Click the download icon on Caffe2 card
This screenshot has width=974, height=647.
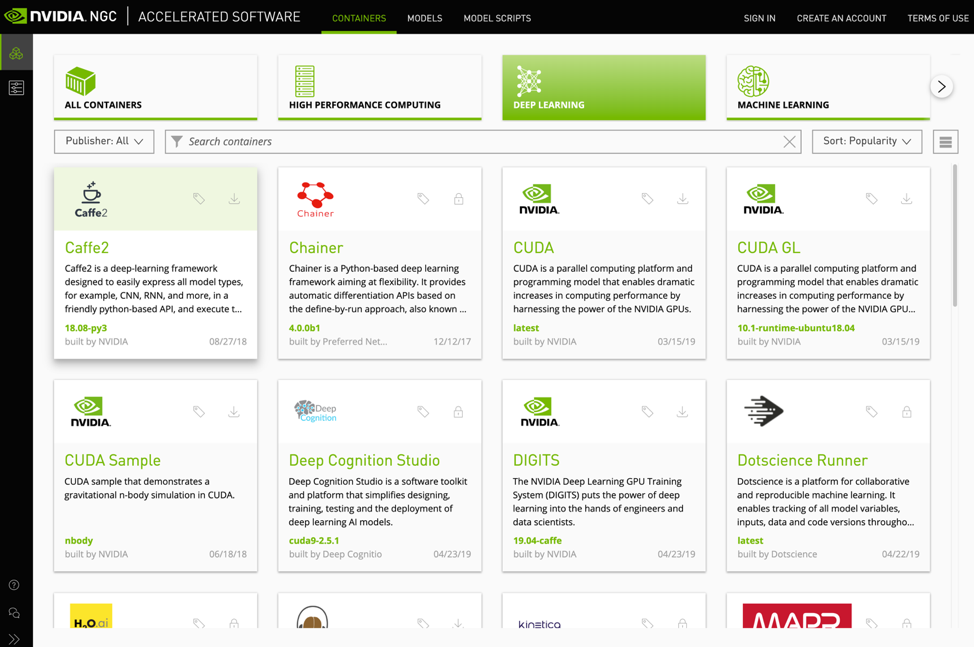tap(234, 199)
